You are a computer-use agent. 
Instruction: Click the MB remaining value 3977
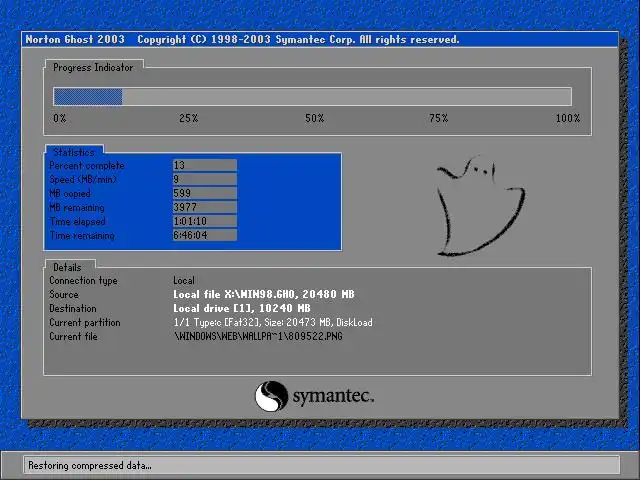click(204, 207)
